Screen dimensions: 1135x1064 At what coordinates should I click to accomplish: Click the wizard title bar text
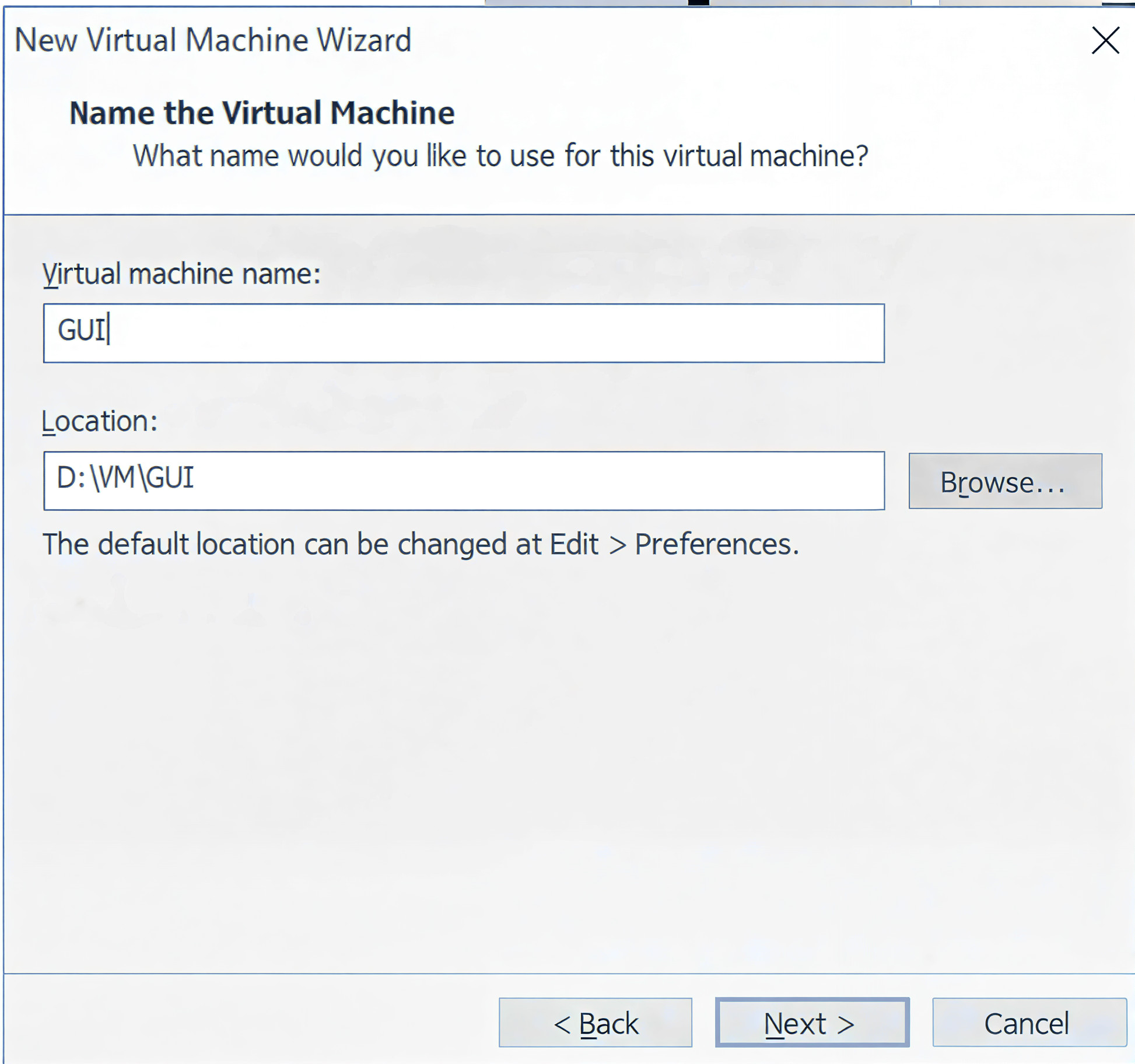pos(213,40)
